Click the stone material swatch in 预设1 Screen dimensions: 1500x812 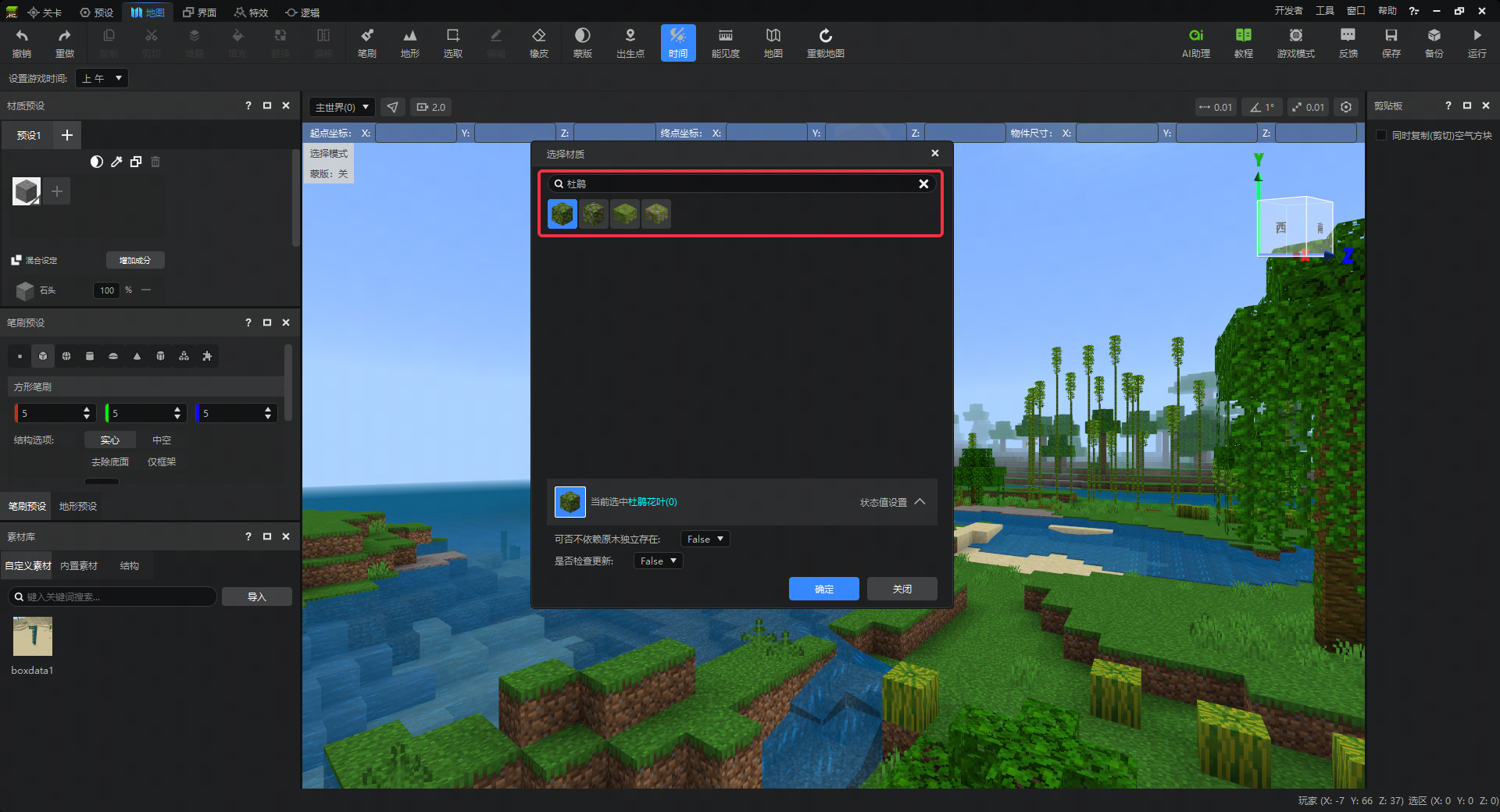pyautogui.click(x=27, y=191)
